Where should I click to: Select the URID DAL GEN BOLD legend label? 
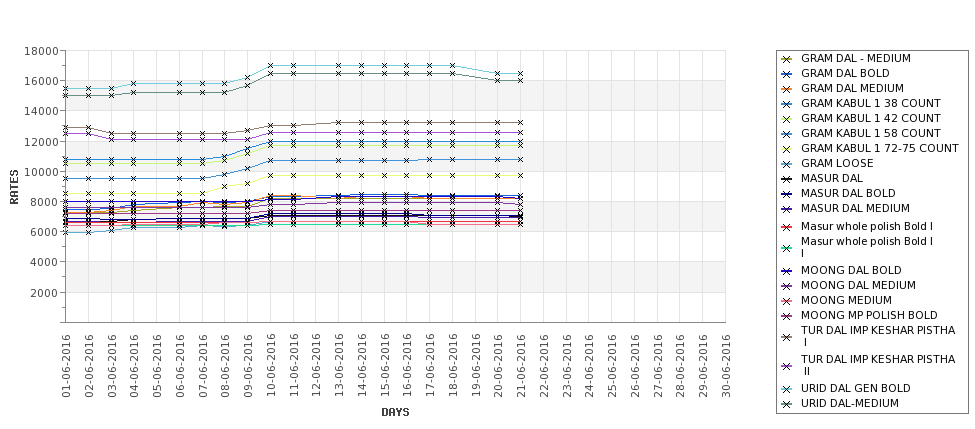coord(856,389)
